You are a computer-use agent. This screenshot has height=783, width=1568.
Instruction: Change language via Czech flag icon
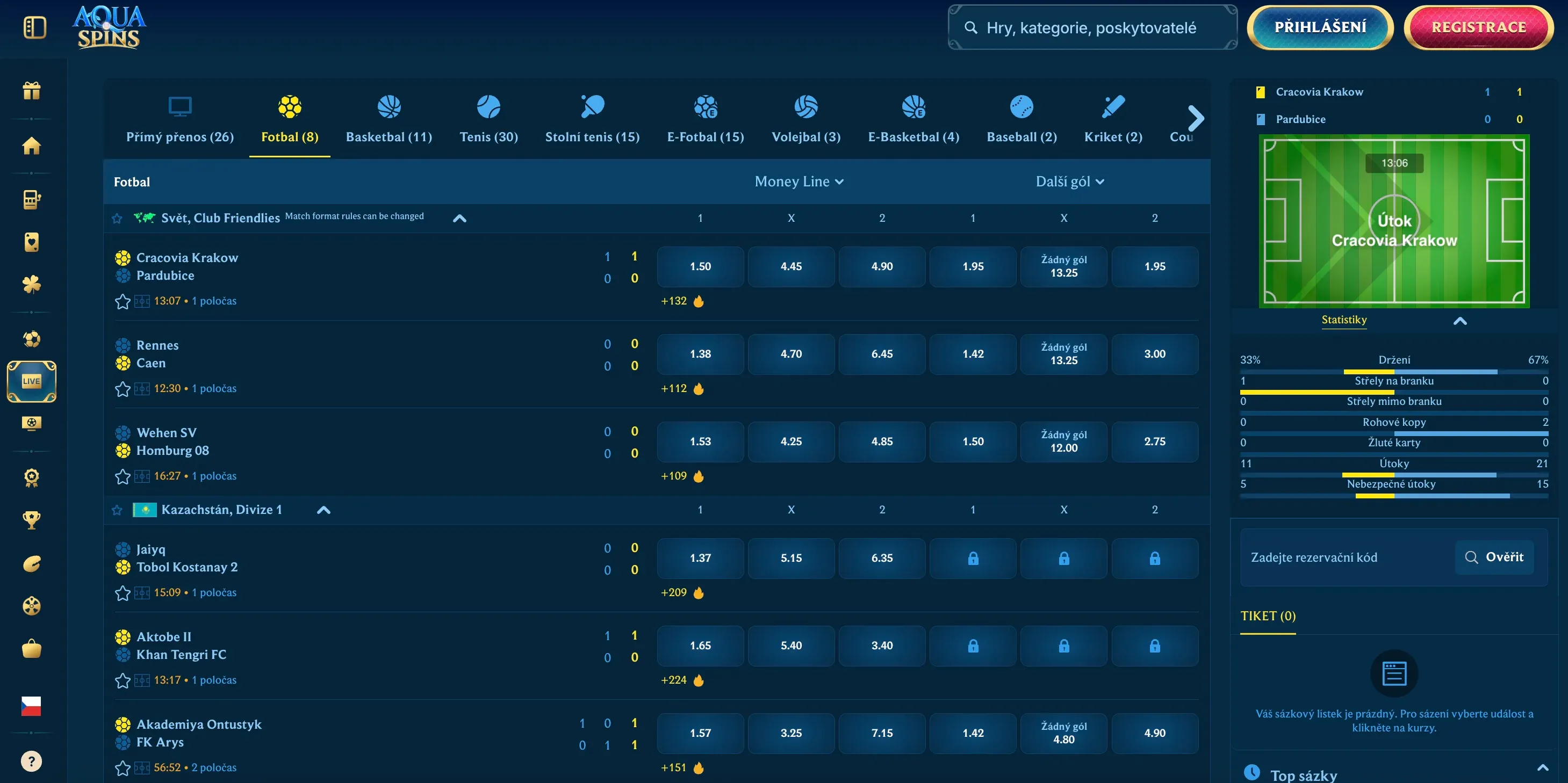31,706
